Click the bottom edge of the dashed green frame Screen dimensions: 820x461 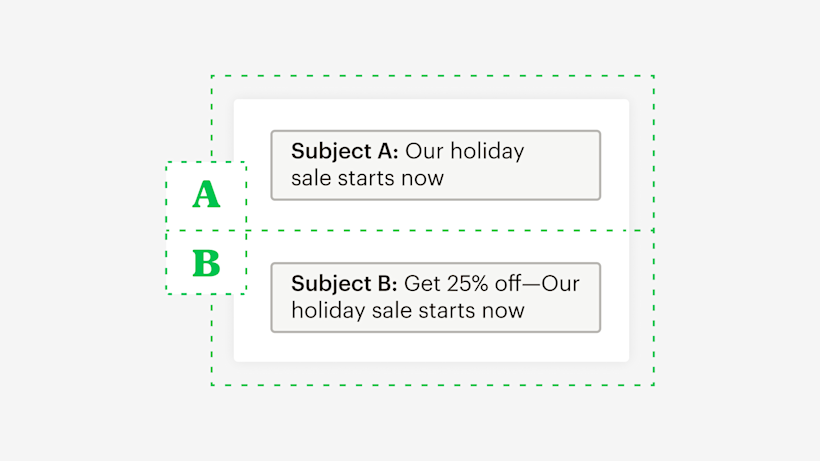[432, 385]
